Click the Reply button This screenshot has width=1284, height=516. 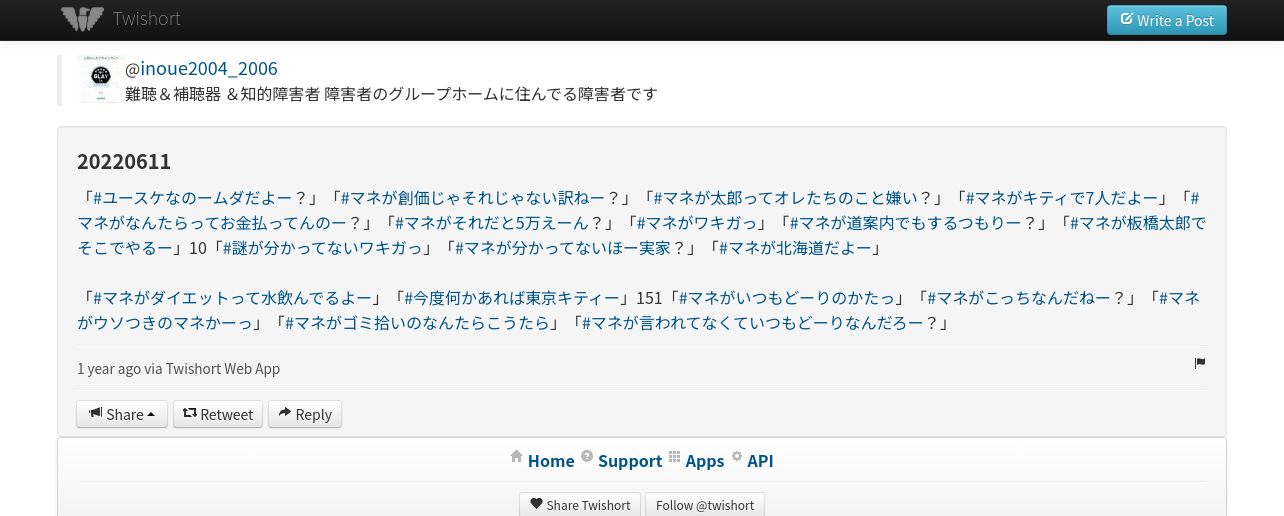click(x=305, y=414)
